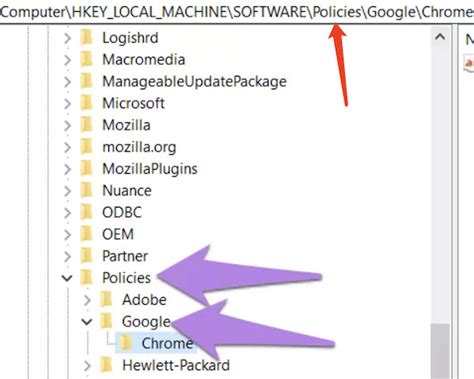Select the Mozilla registry key

tap(126, 125)
